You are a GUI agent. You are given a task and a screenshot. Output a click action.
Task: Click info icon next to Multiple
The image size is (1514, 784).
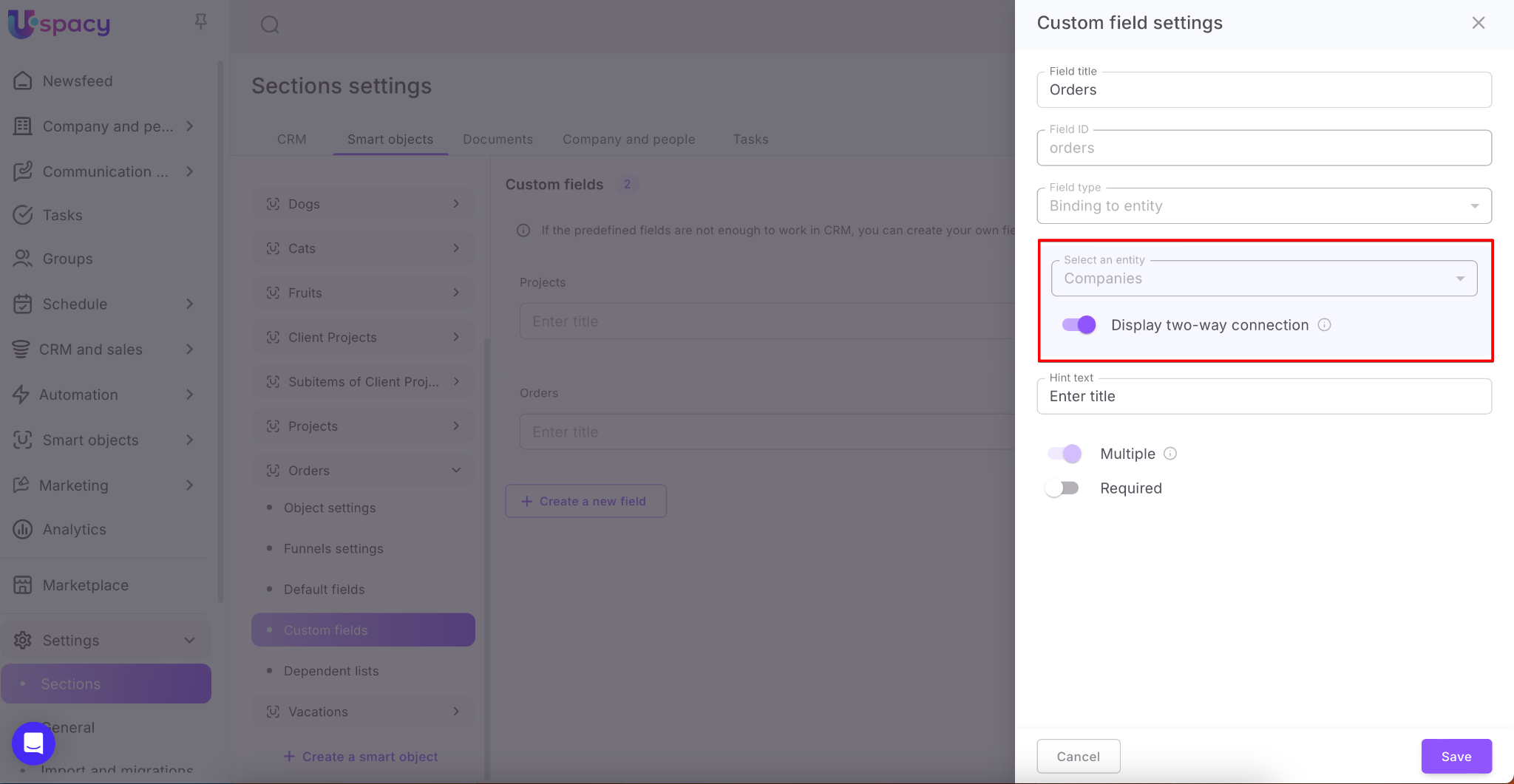1170,454
